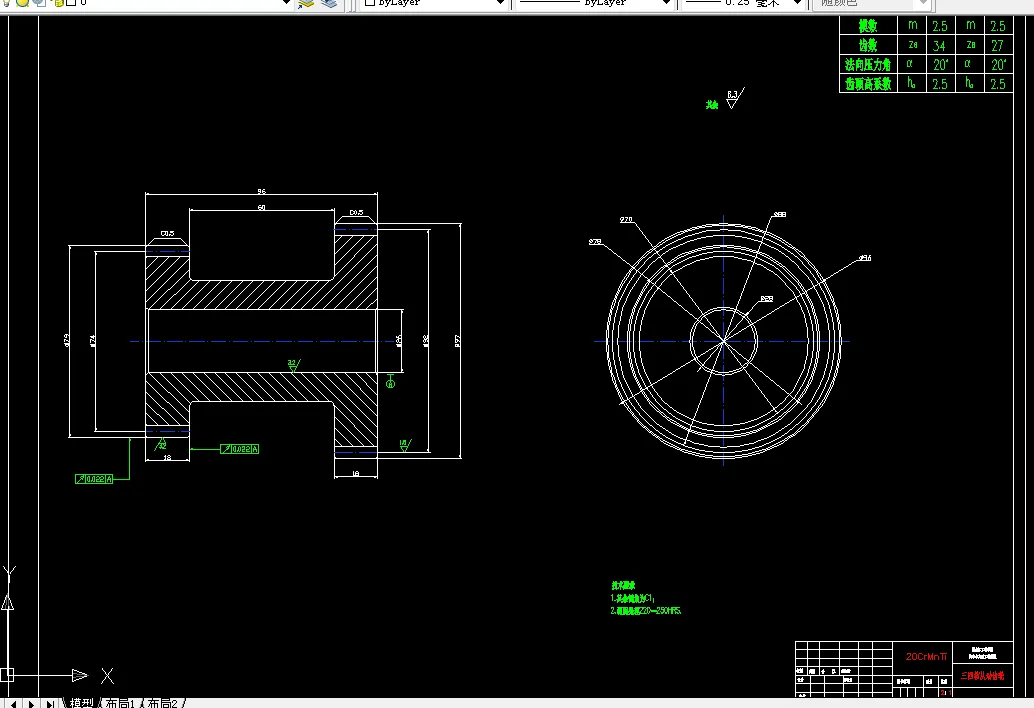Screen dimensions: 1034x708
Task: Select the lower runout tolerance frame 0.022 A
Action: click(x=94, y=479)
